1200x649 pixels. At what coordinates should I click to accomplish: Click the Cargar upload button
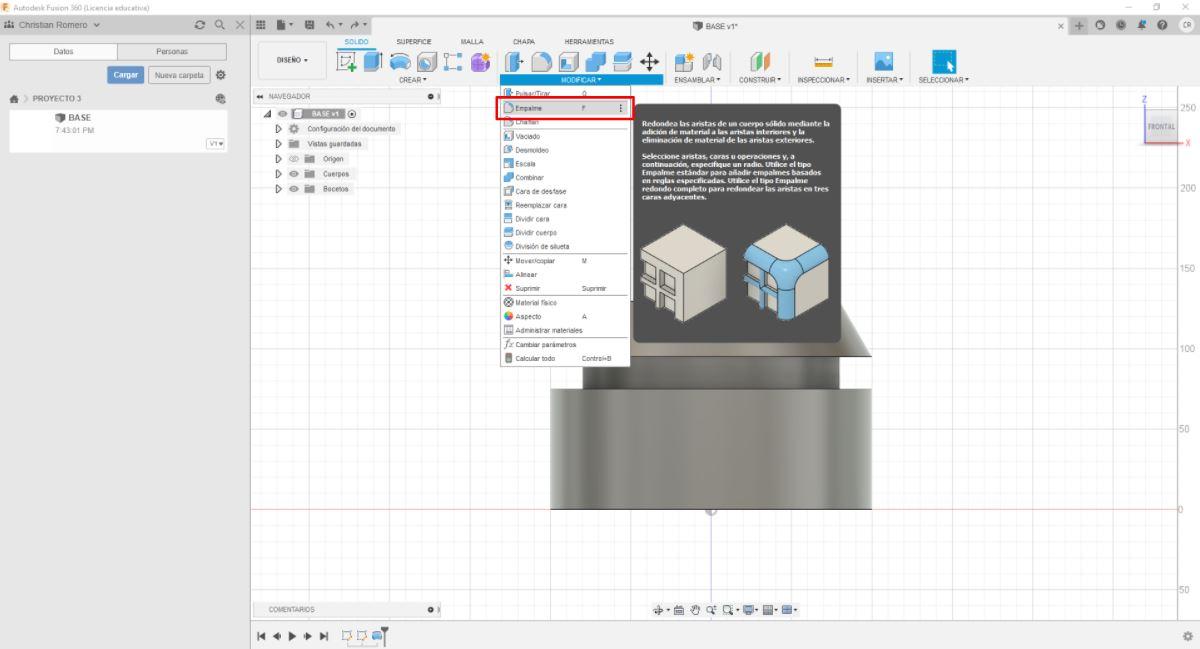(x=125, y=74)
